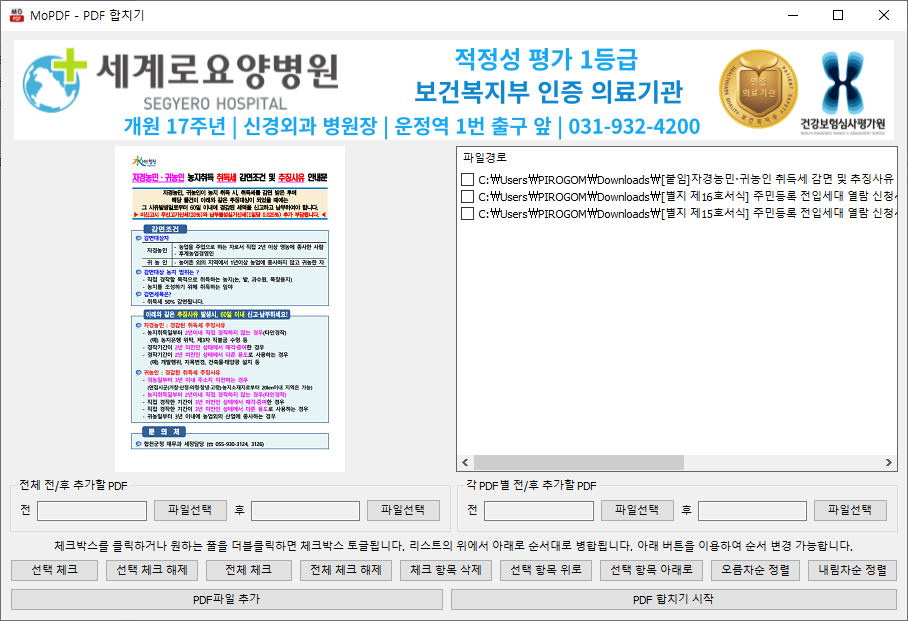908x621 pixels.
Task: Start merging with PDF 합치기 시작
Action: (x=673, y=600)
